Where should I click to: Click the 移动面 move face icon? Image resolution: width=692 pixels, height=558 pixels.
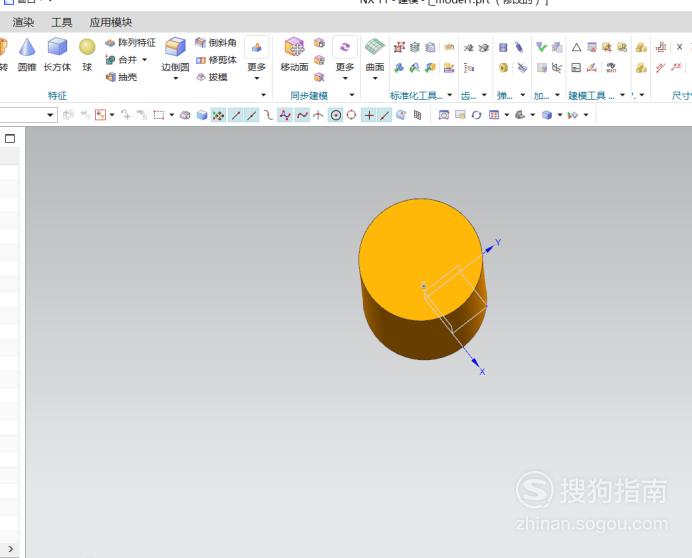pos(294,46)
